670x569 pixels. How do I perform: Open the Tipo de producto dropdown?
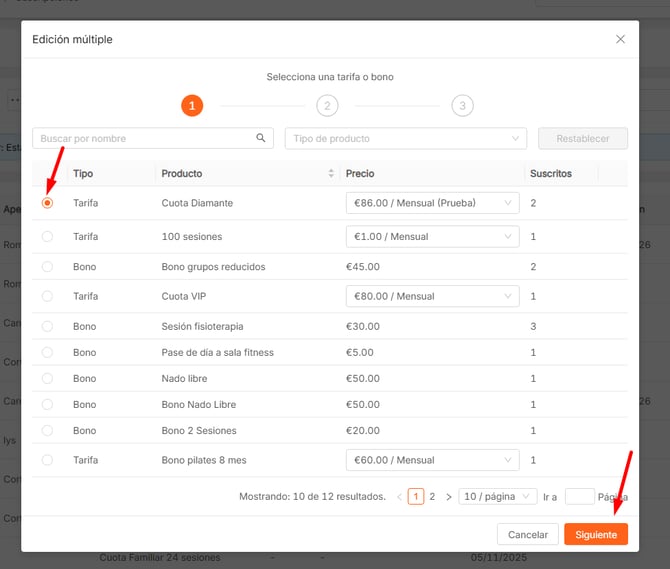tap(405, 138)
